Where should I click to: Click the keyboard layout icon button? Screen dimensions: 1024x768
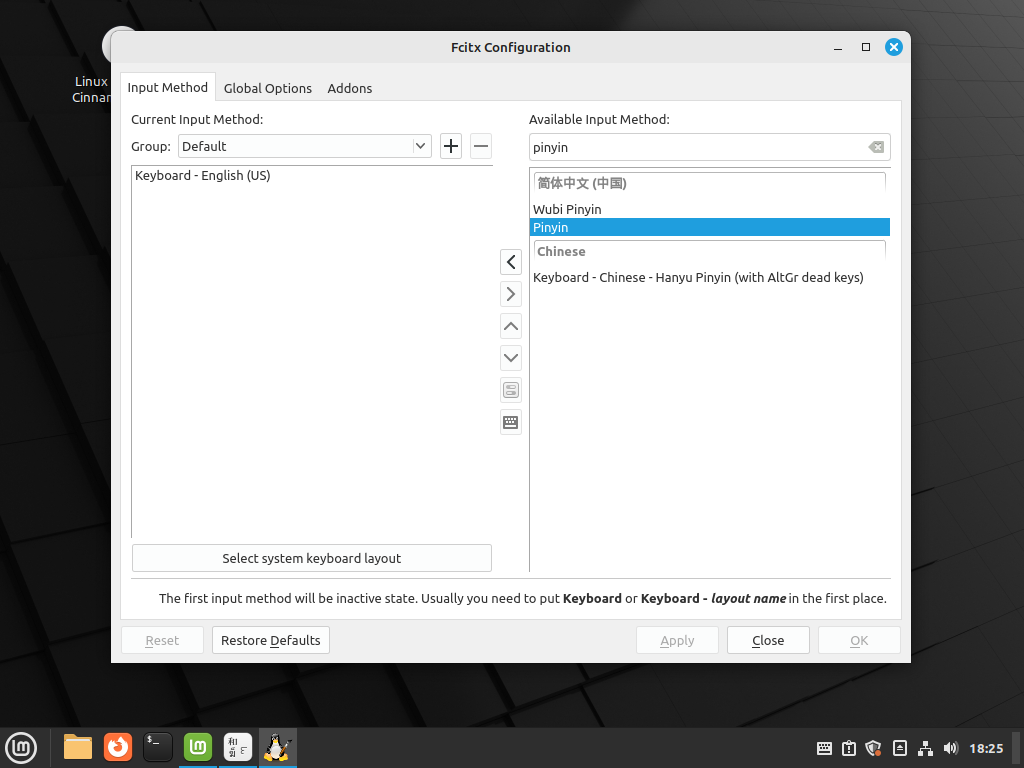click(x=511, y=422)
